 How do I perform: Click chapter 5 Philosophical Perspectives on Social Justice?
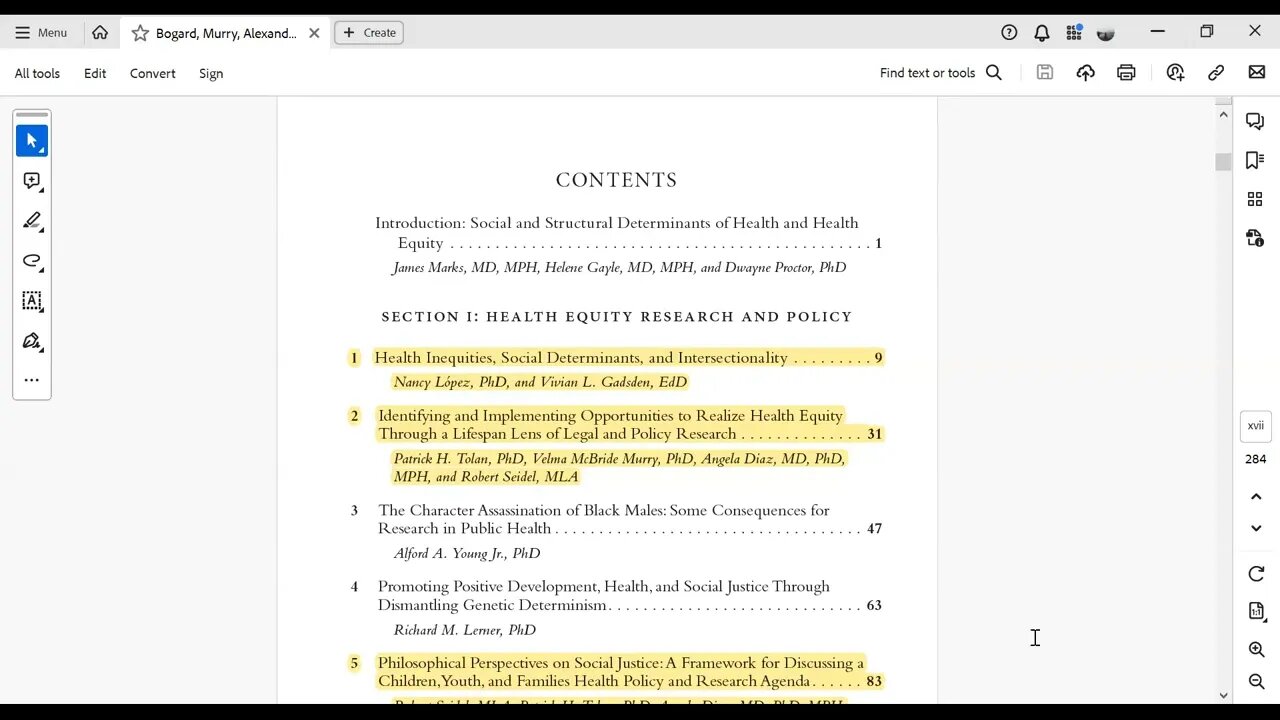click(x=629, y=672)
